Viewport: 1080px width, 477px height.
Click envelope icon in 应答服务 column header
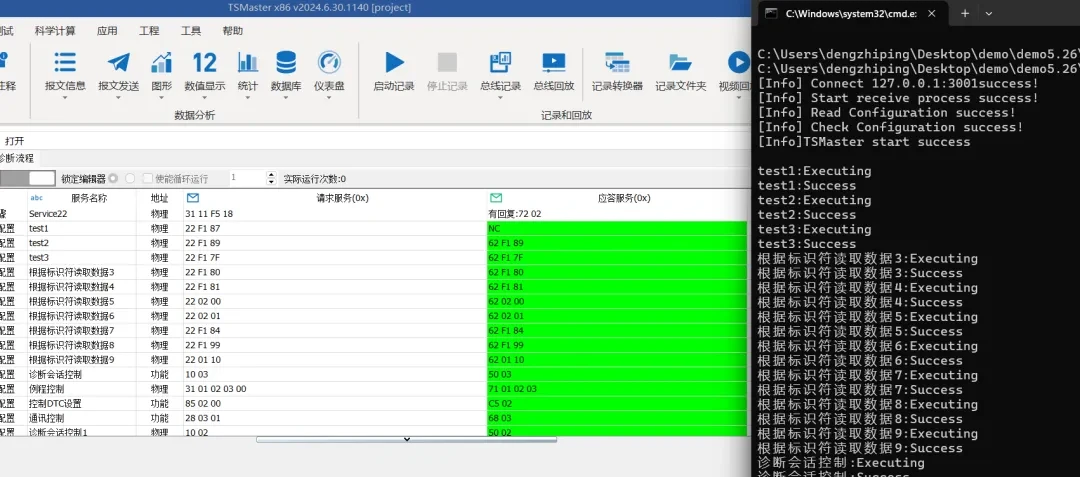(x=496, y=198)
